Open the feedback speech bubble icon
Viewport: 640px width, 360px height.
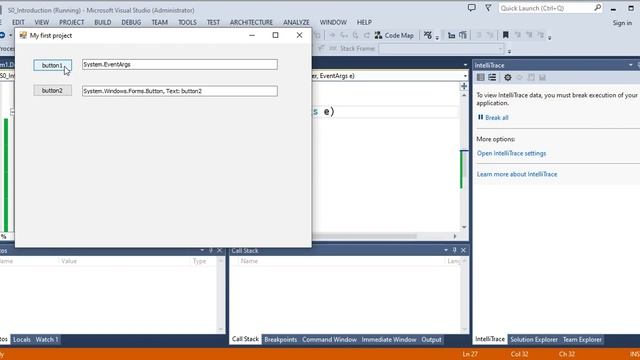471,8
